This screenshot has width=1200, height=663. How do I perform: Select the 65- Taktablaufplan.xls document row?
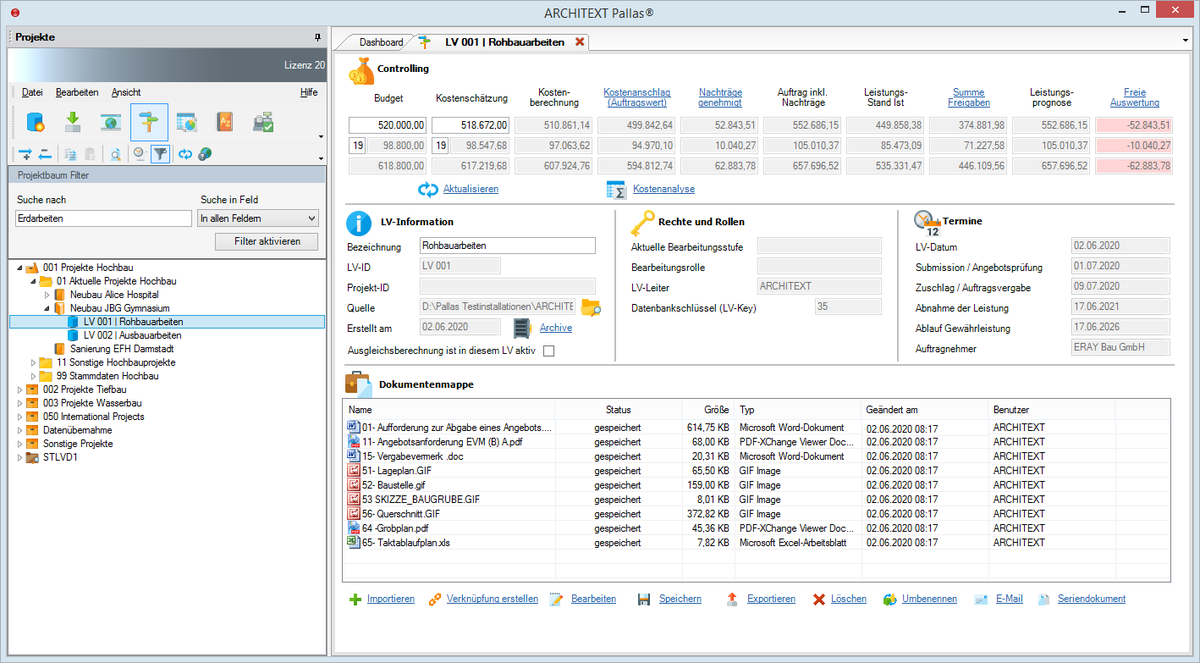coord(755,542)
